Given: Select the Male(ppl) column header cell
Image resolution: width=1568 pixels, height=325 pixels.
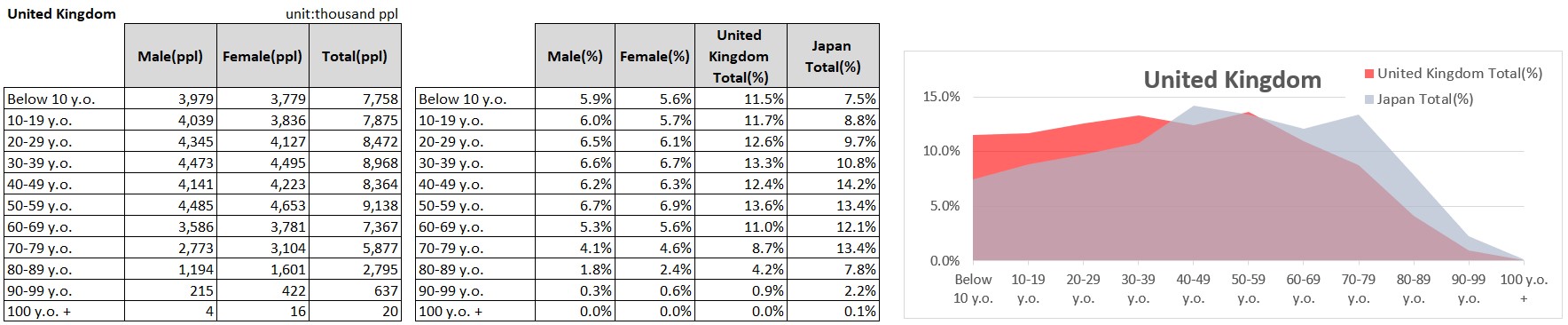Looking at the screenshot, I should click(170, 56).
